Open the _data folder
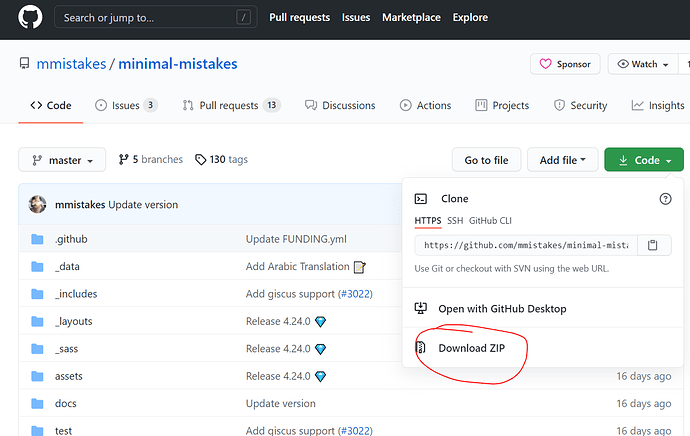The width and height of the screenshot is (690, 436). [67, 266]
